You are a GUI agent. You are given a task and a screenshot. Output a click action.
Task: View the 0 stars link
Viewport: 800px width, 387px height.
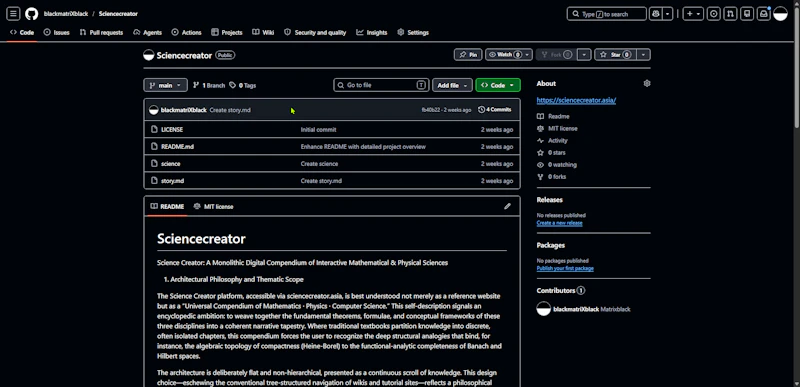551,152
